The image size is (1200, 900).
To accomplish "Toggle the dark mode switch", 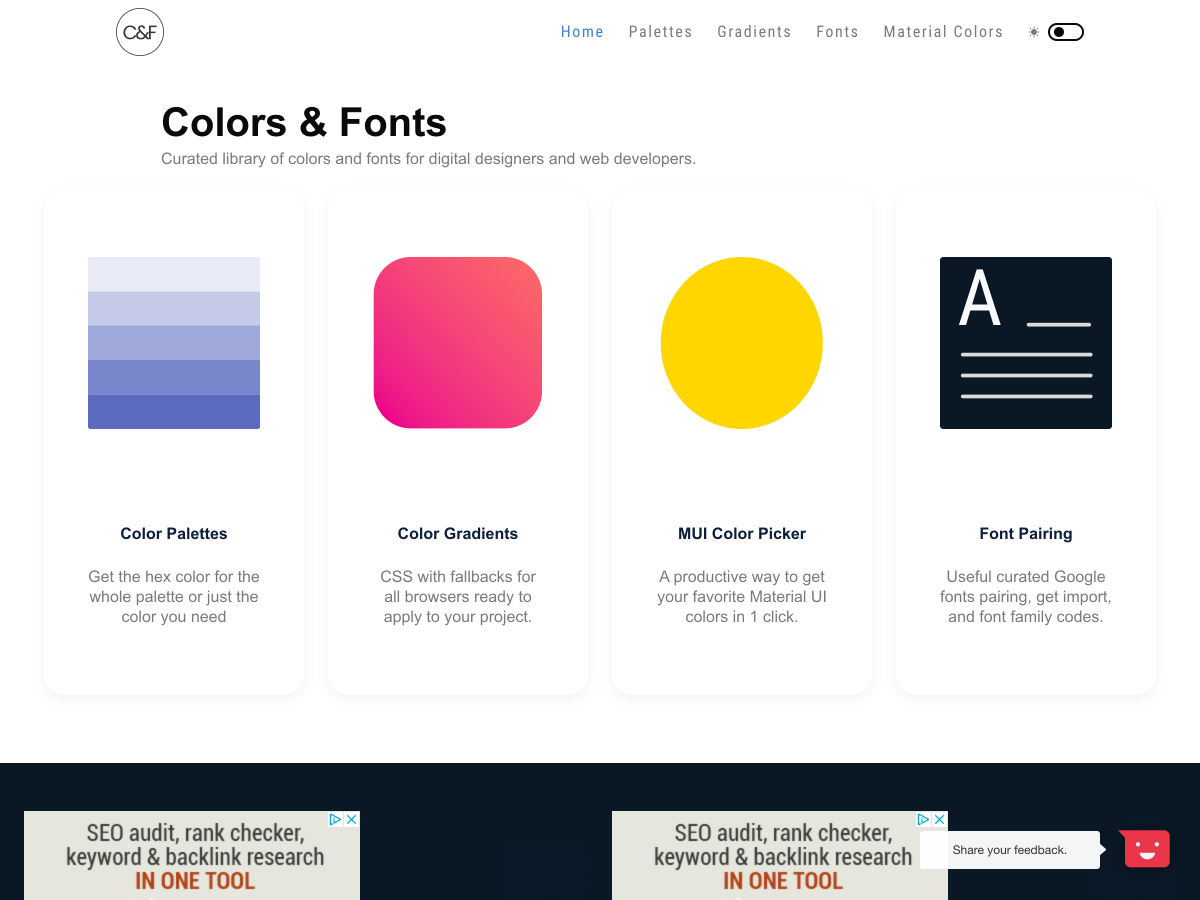I will (1066, 32).
